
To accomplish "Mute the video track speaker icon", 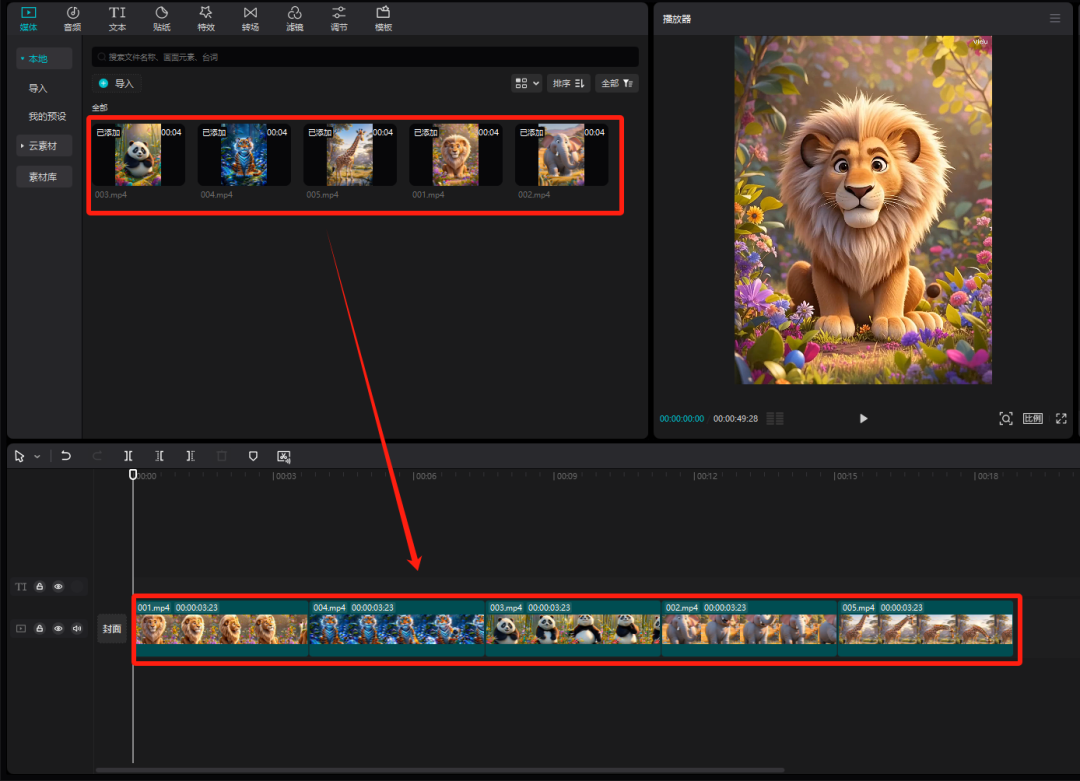I will (x=77, y=629).
